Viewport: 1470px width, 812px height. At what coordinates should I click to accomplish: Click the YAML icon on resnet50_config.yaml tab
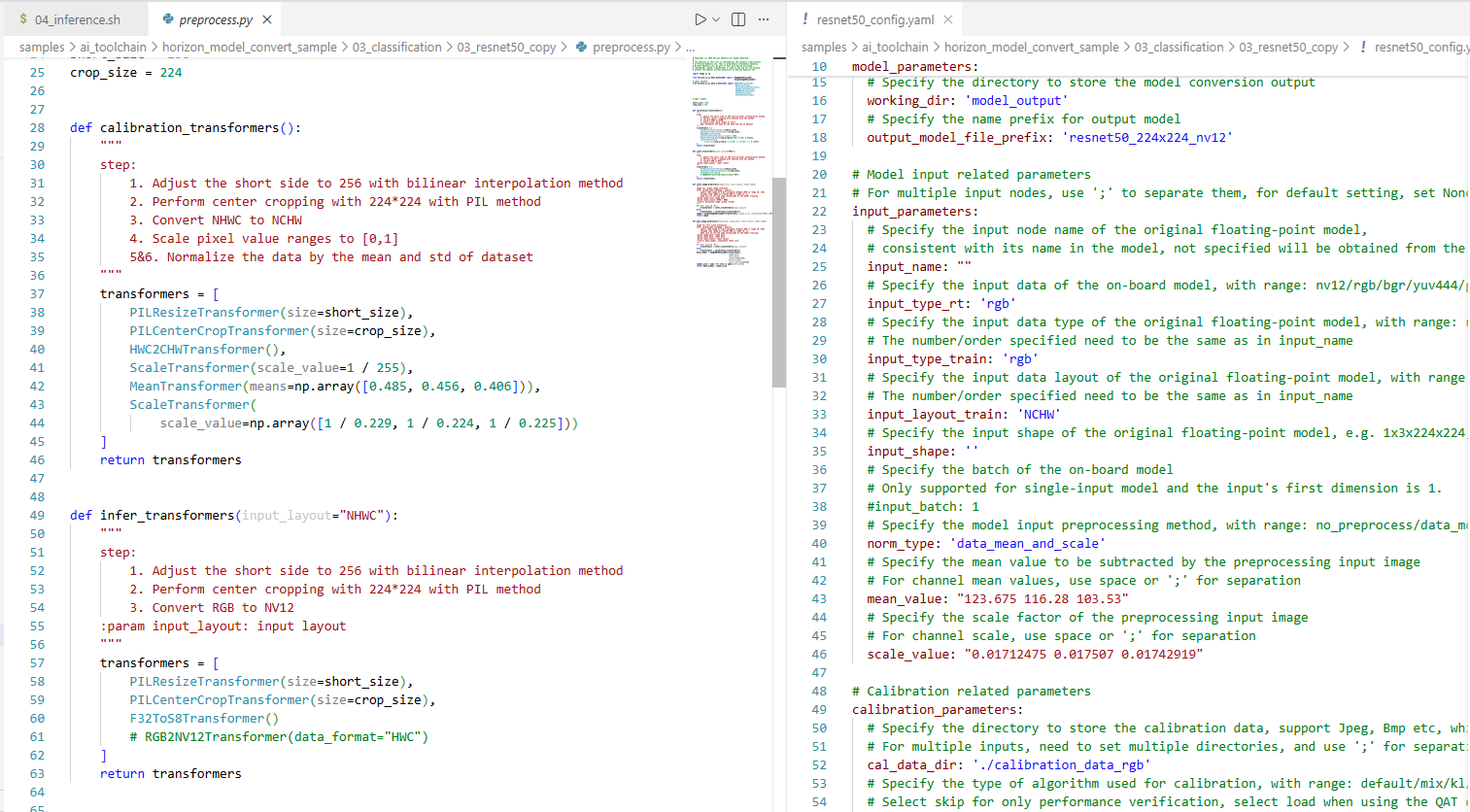[805, 19]
